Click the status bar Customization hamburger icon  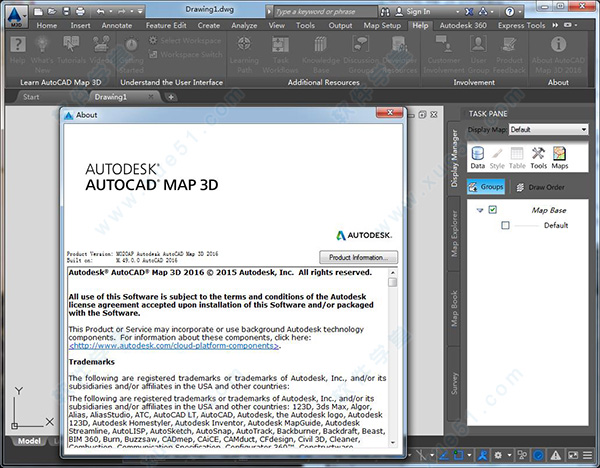click(x=587, y=455)
